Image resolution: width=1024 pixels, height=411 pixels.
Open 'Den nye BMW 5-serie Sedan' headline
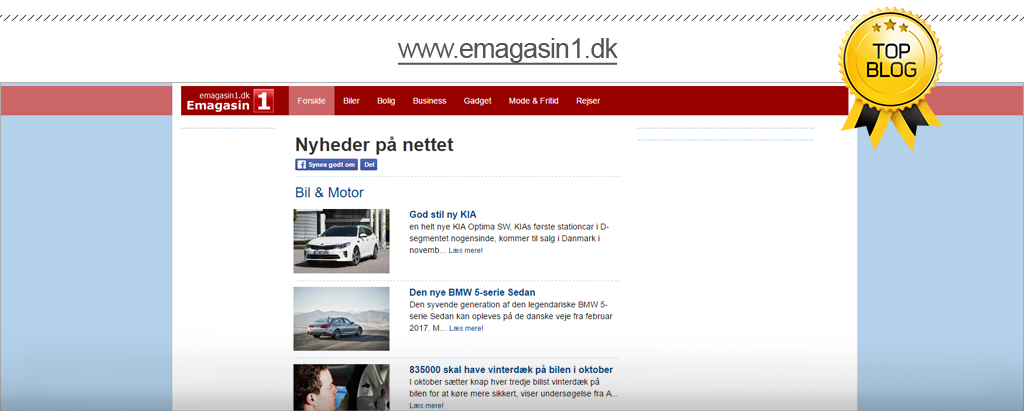472,292
